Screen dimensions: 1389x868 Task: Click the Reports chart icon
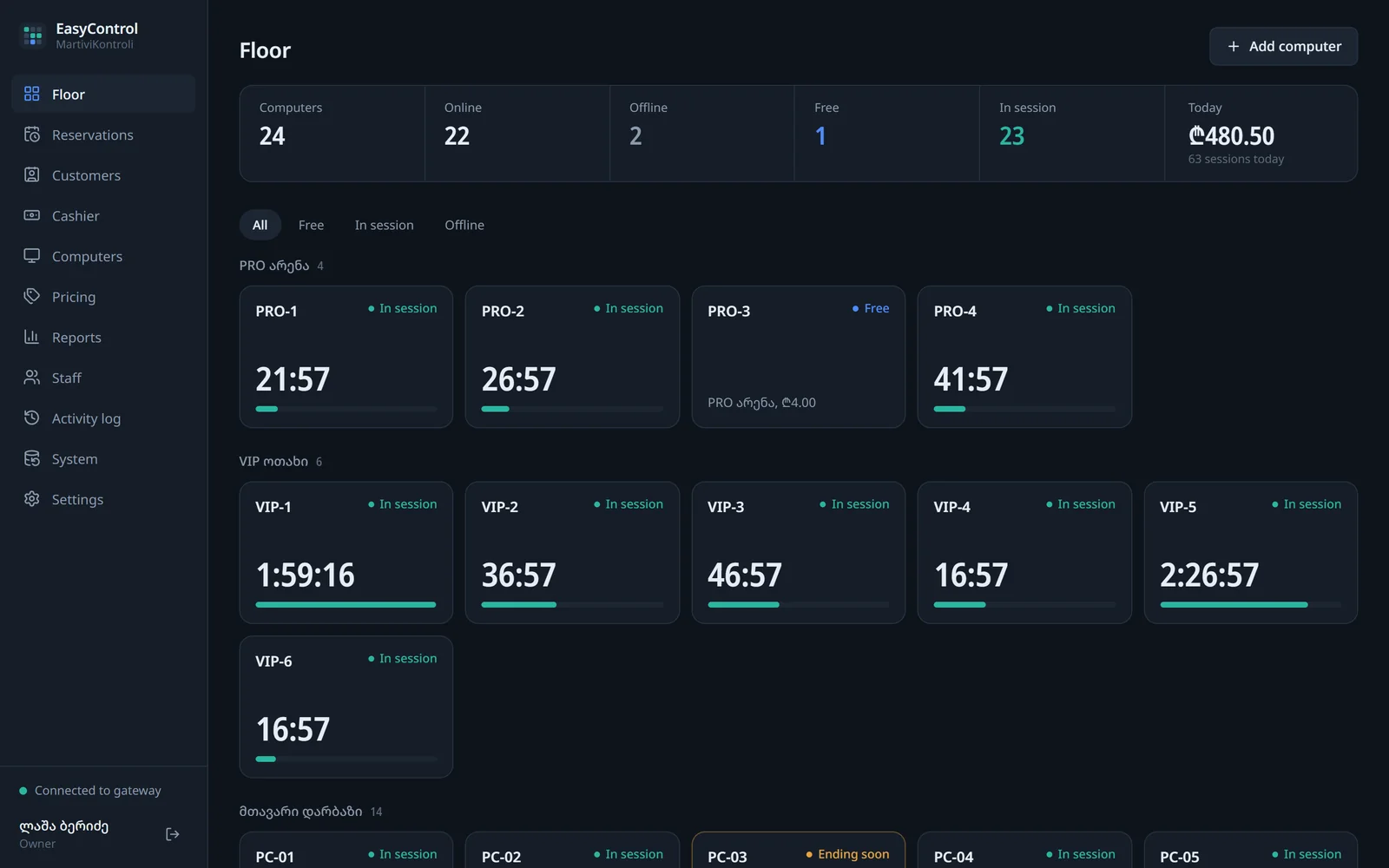point(32,337)
